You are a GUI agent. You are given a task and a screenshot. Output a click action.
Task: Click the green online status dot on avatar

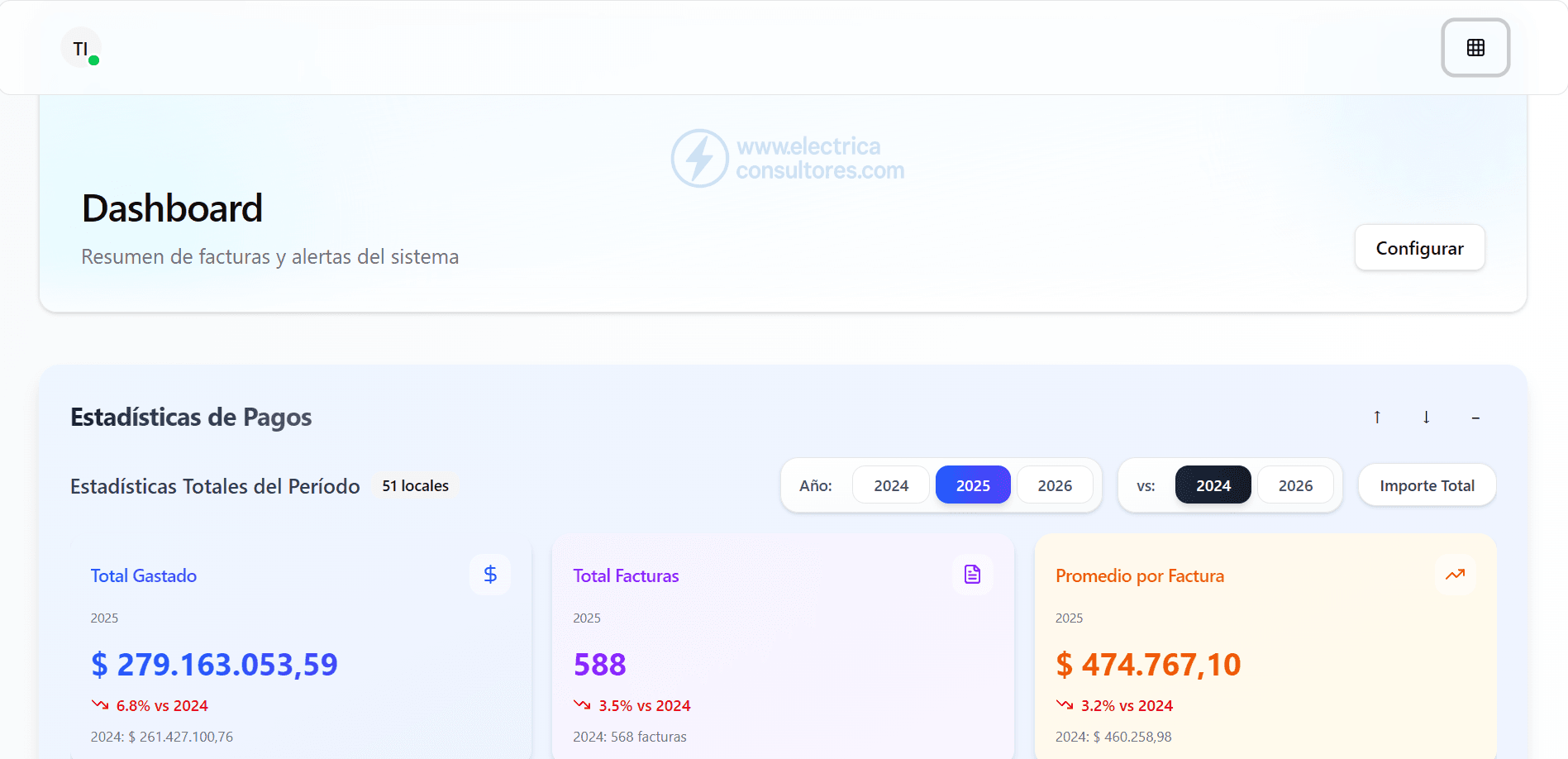tap(95, 60)
